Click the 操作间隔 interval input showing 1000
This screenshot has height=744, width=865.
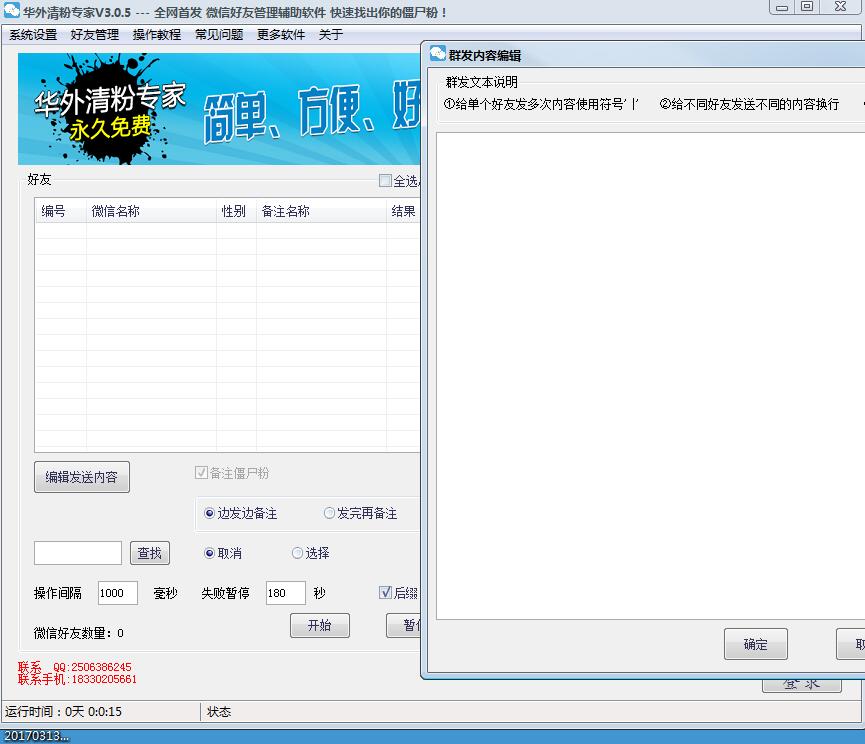(x=116, y=592)
